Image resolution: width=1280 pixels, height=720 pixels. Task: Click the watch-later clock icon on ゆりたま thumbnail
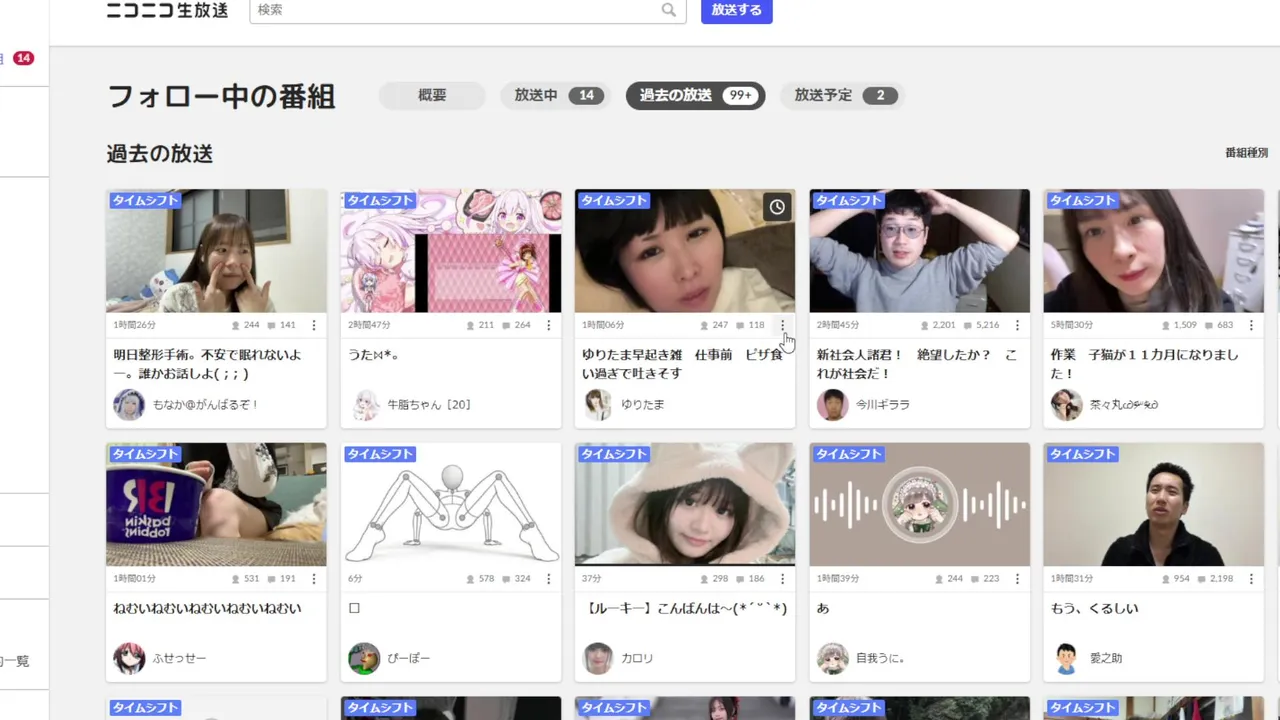(x=777, y=207)
